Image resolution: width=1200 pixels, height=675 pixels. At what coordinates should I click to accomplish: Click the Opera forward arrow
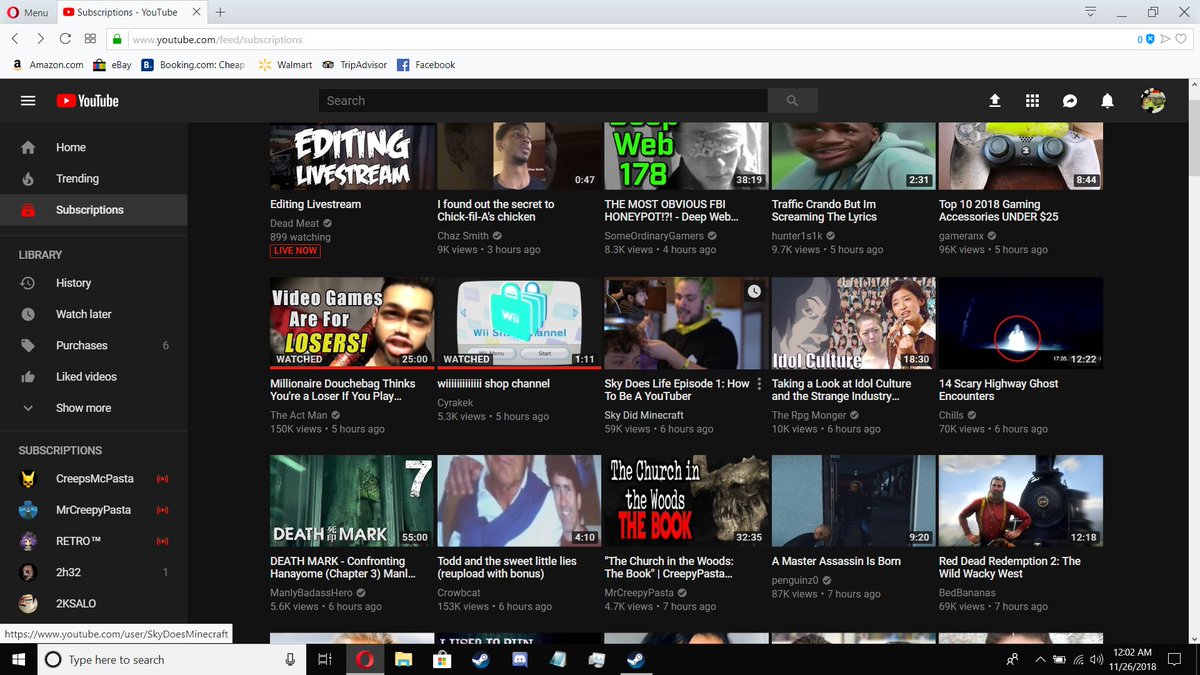(40, 39)
